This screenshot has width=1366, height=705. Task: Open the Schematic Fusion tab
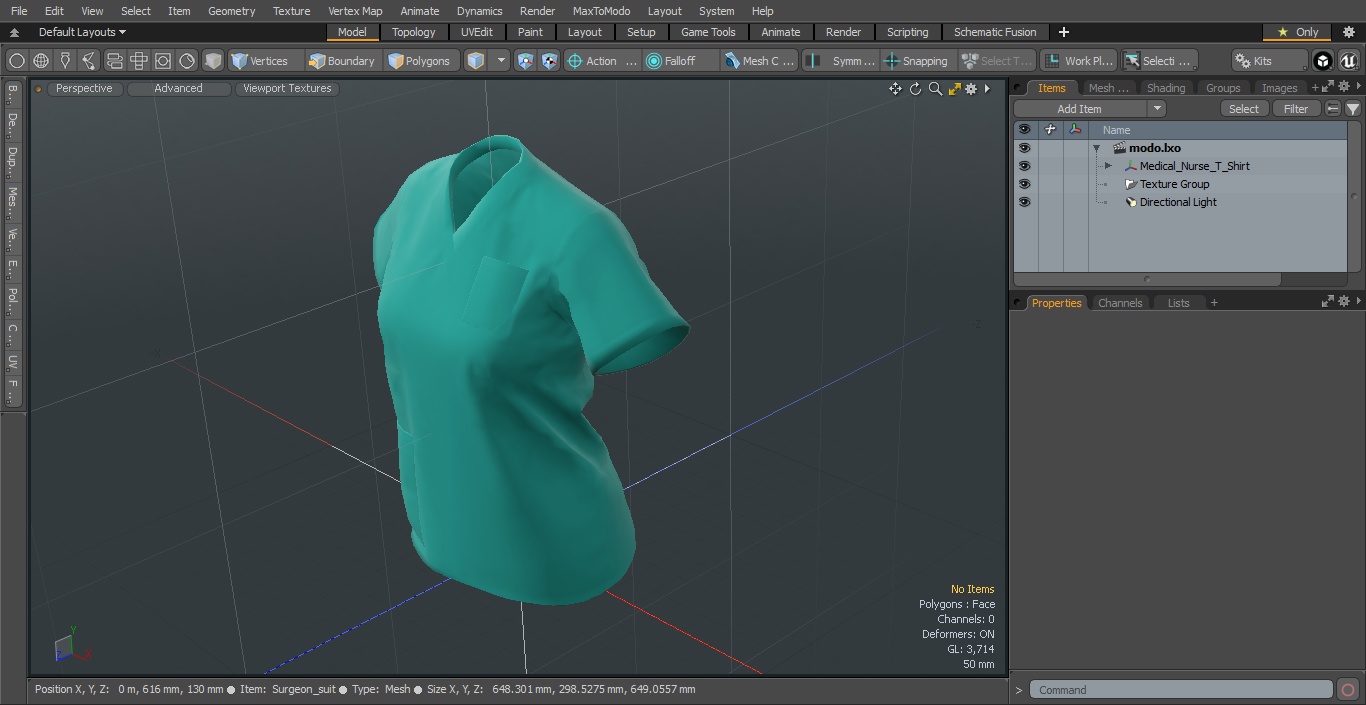(995, 32)
